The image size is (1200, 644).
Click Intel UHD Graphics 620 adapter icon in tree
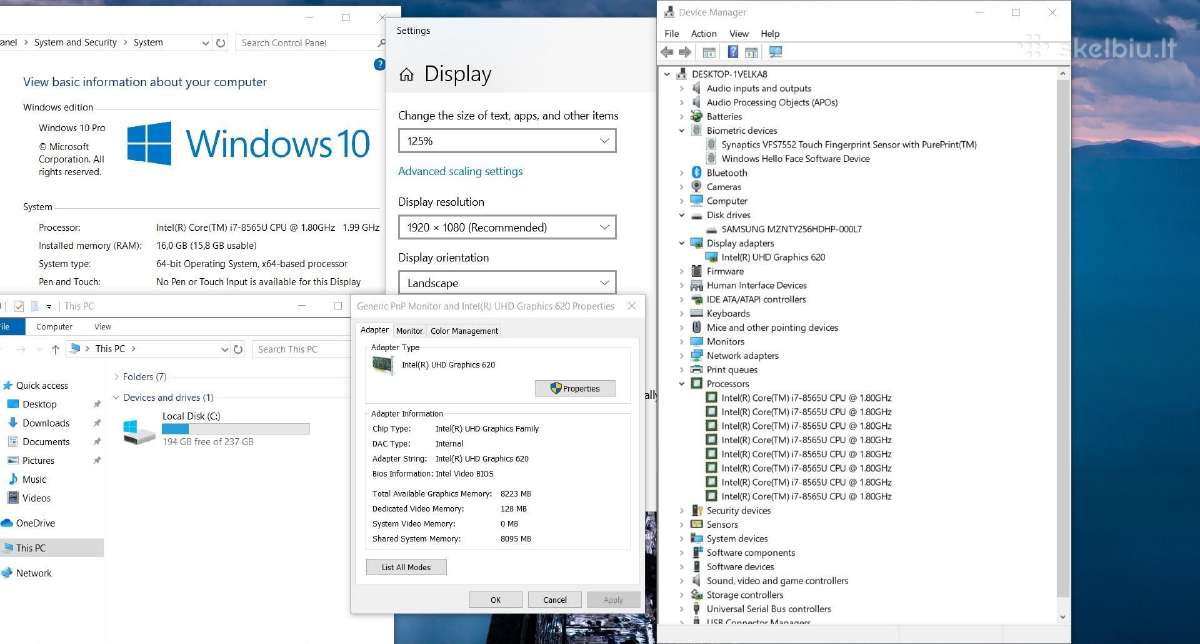point(711,257)
